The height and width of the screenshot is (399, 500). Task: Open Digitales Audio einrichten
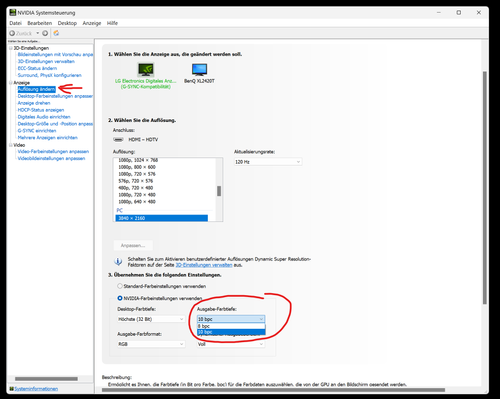(44, 117)
